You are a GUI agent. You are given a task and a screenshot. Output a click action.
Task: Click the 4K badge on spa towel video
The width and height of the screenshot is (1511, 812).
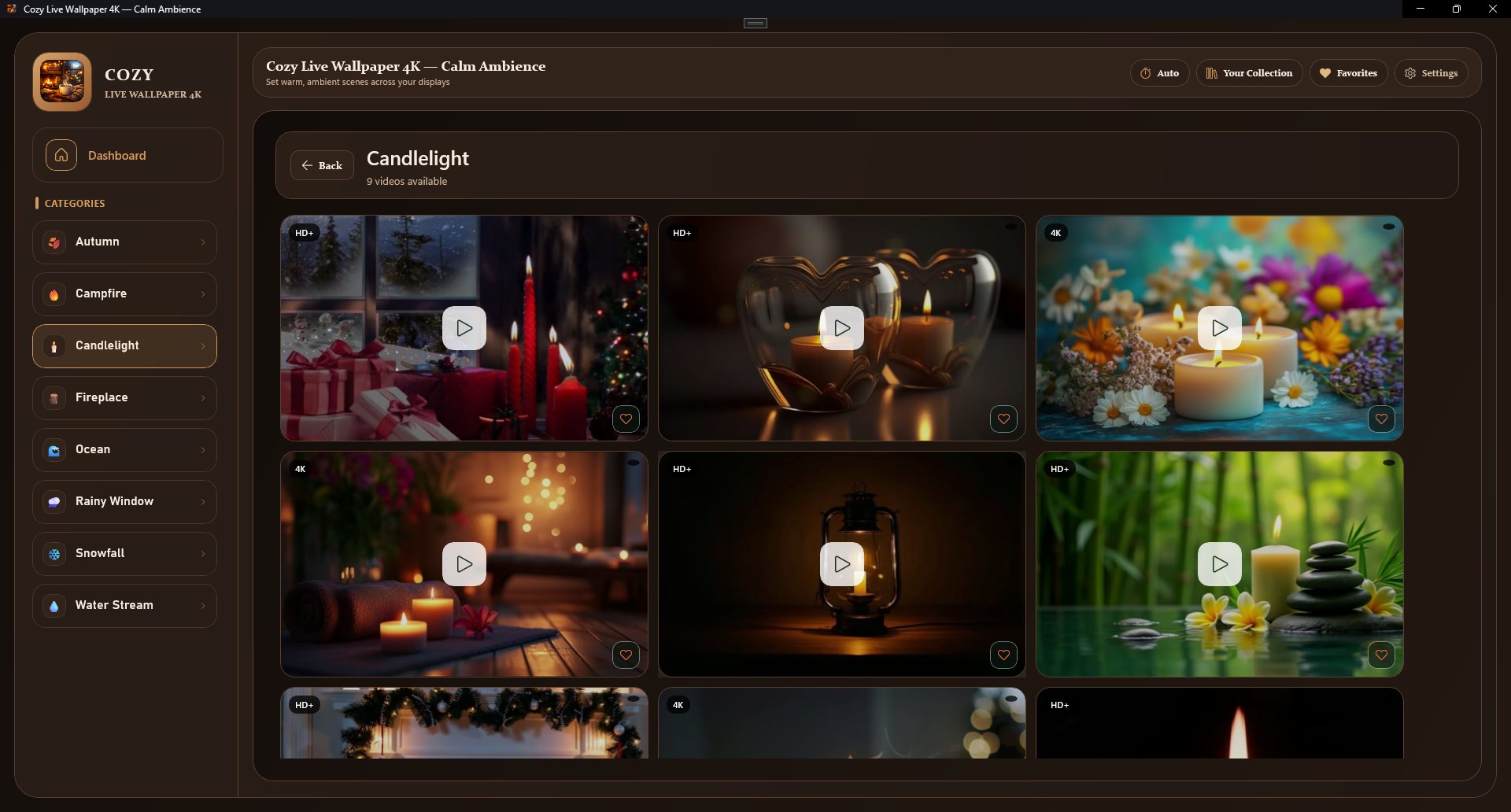coord(301,469)
